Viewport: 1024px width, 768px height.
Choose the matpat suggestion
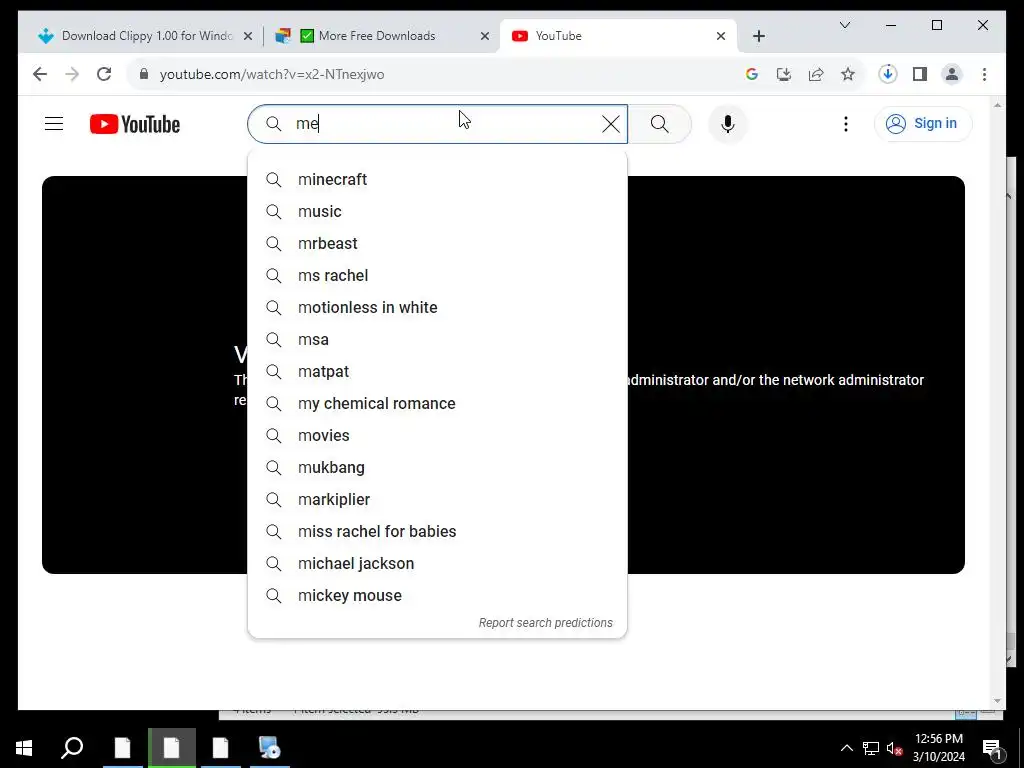pos(438,372)
